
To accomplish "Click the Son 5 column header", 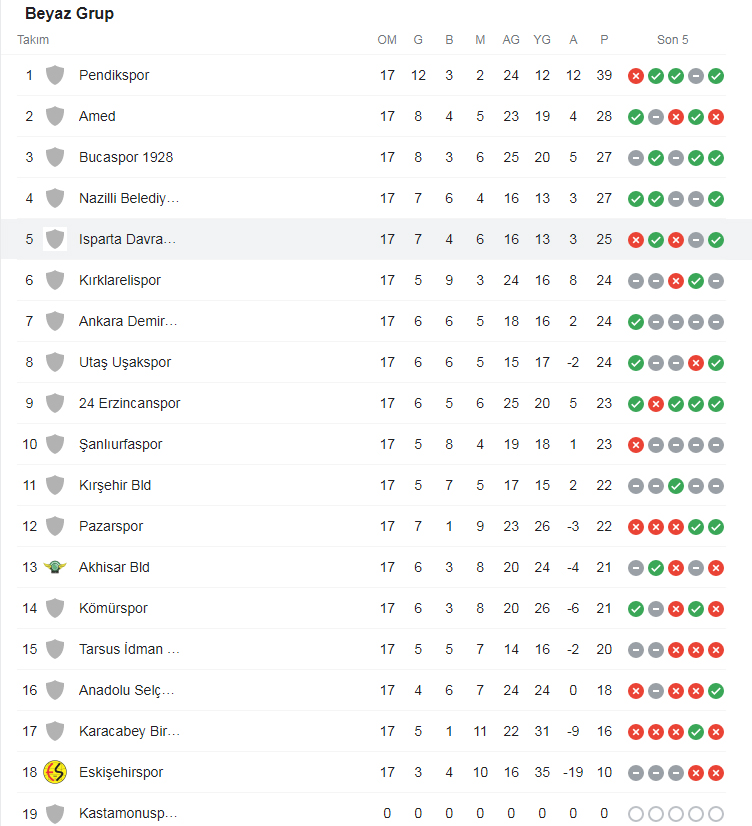I will click(672, 40).
